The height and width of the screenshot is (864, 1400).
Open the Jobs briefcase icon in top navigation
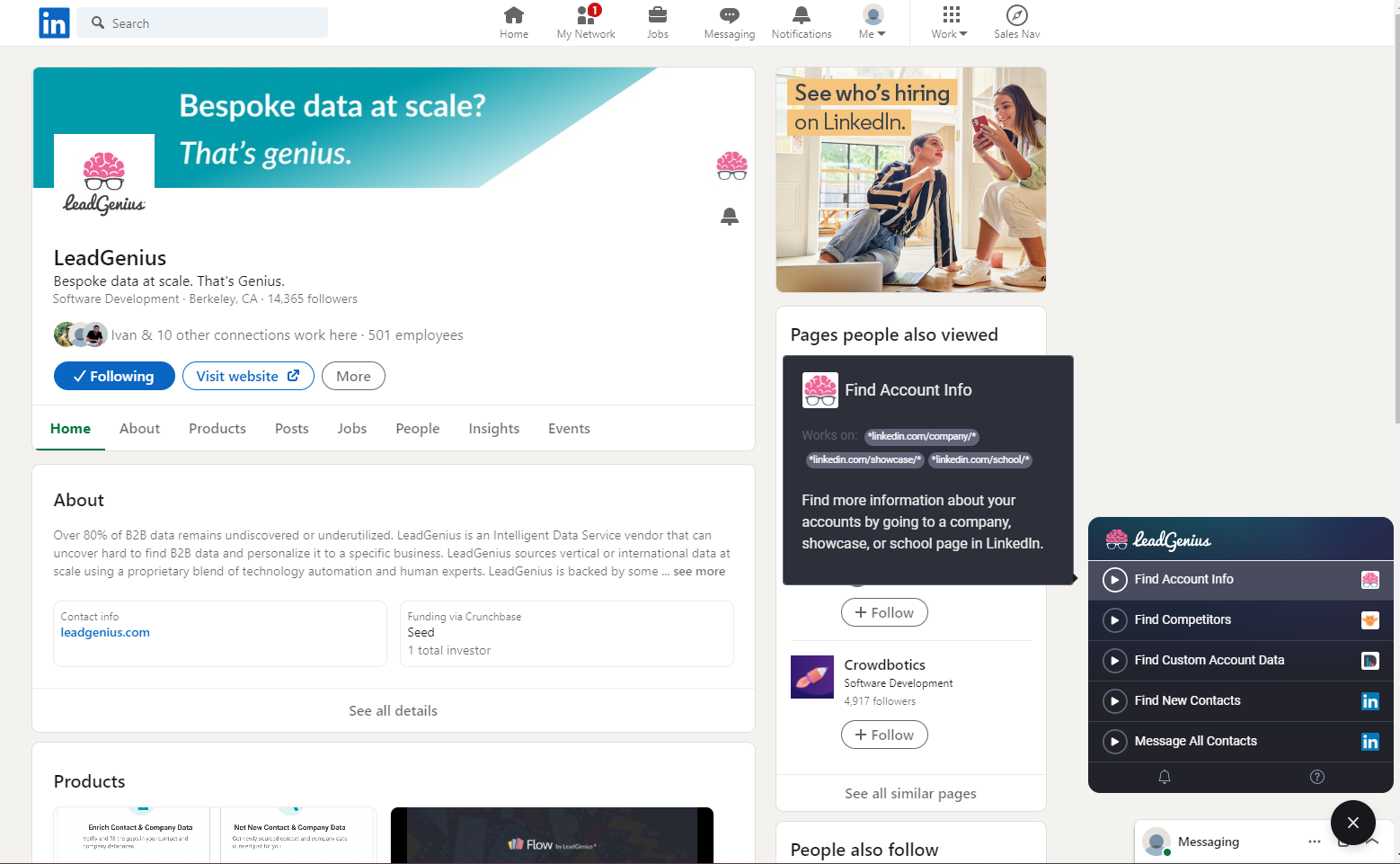tap(658, 23)
